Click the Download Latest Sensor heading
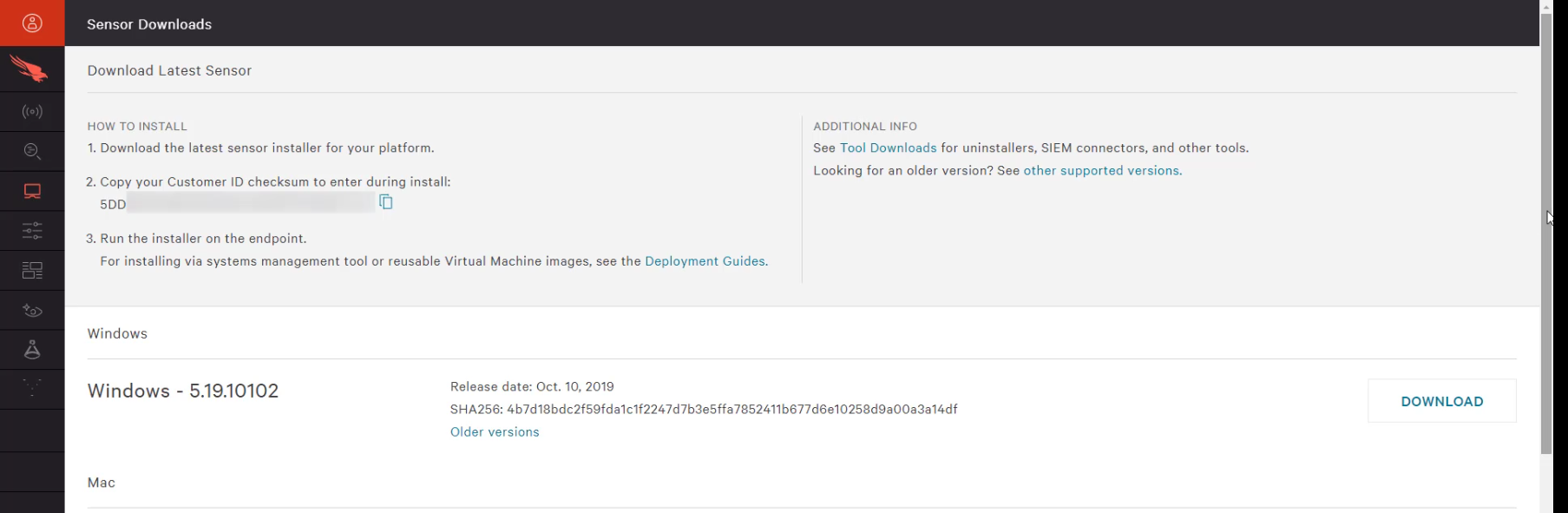 (x=169, y=71)
